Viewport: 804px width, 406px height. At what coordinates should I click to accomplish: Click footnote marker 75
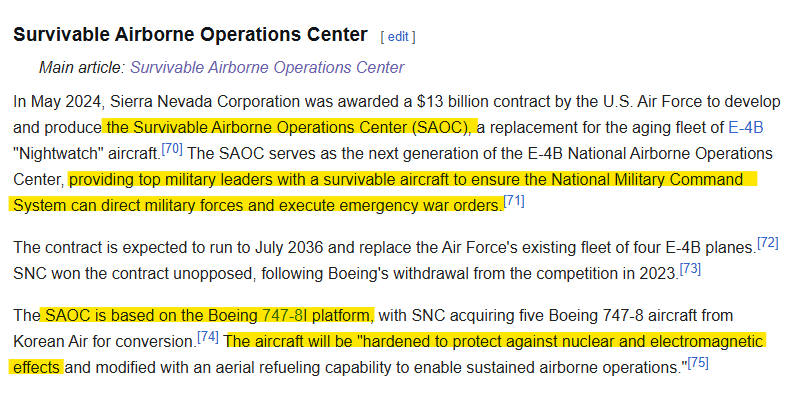698,363
